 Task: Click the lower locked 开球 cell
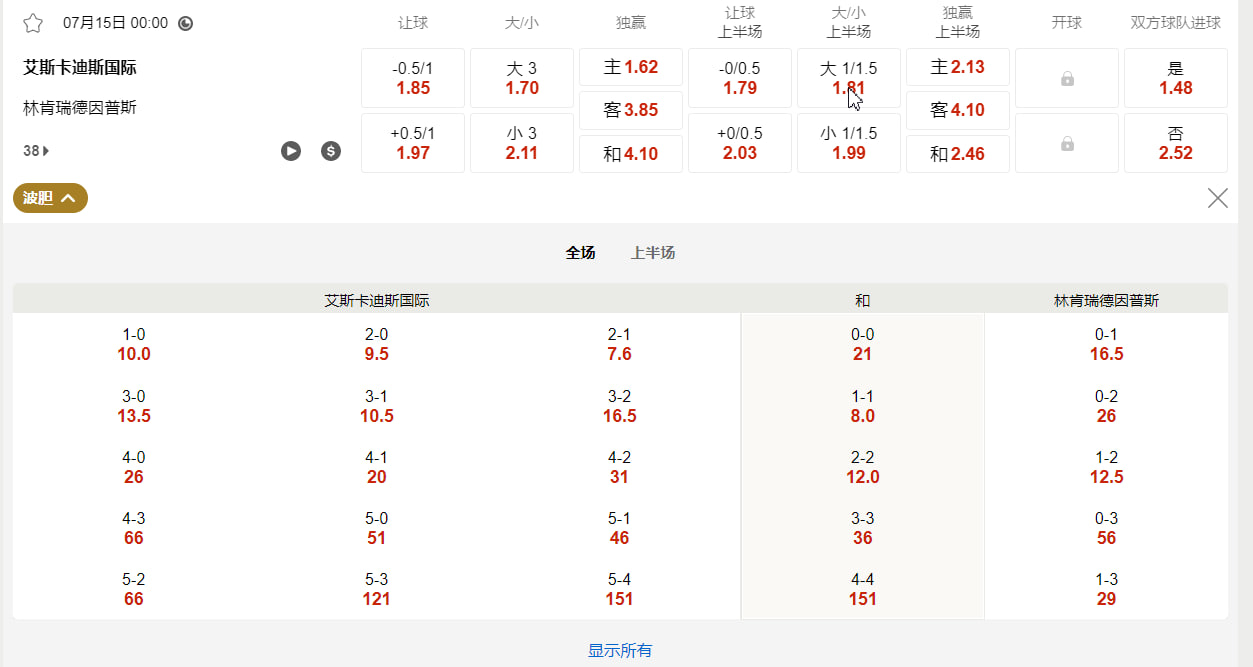(1067, 143)
